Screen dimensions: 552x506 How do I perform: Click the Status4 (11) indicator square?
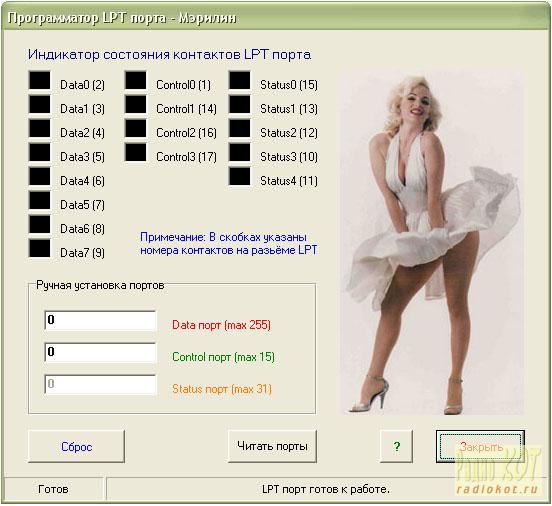tap(240, 176)
